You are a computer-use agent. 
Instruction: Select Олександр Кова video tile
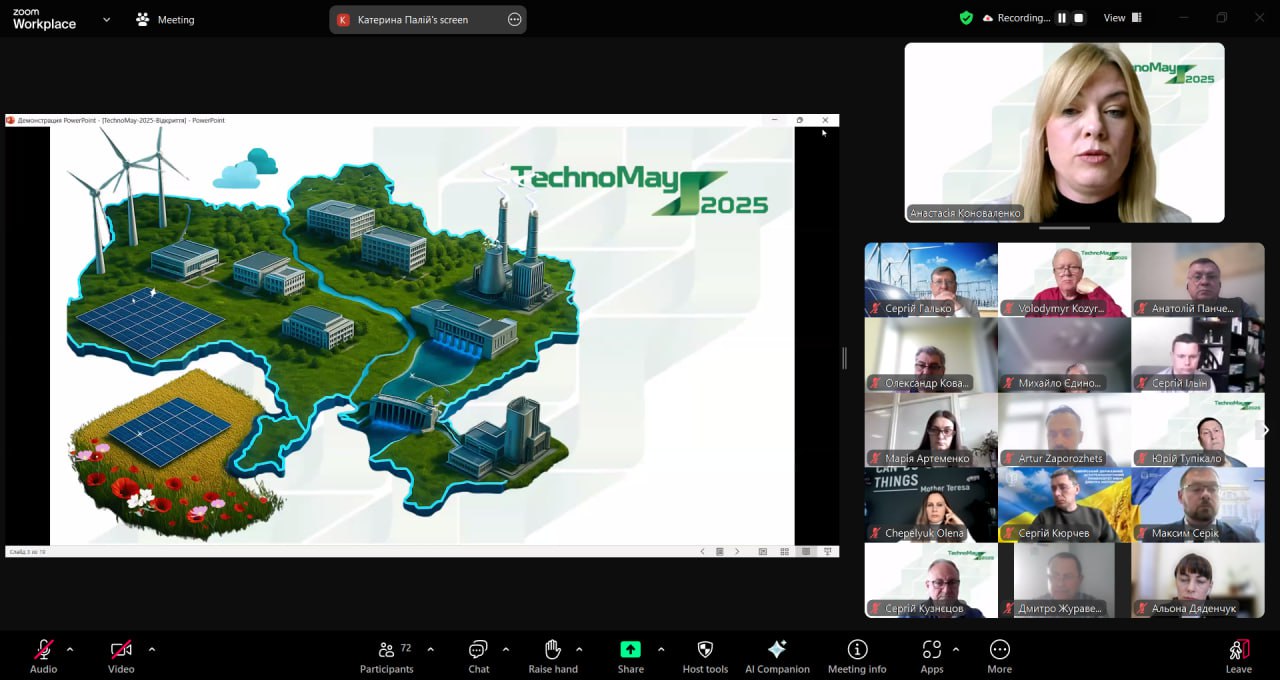931,355
